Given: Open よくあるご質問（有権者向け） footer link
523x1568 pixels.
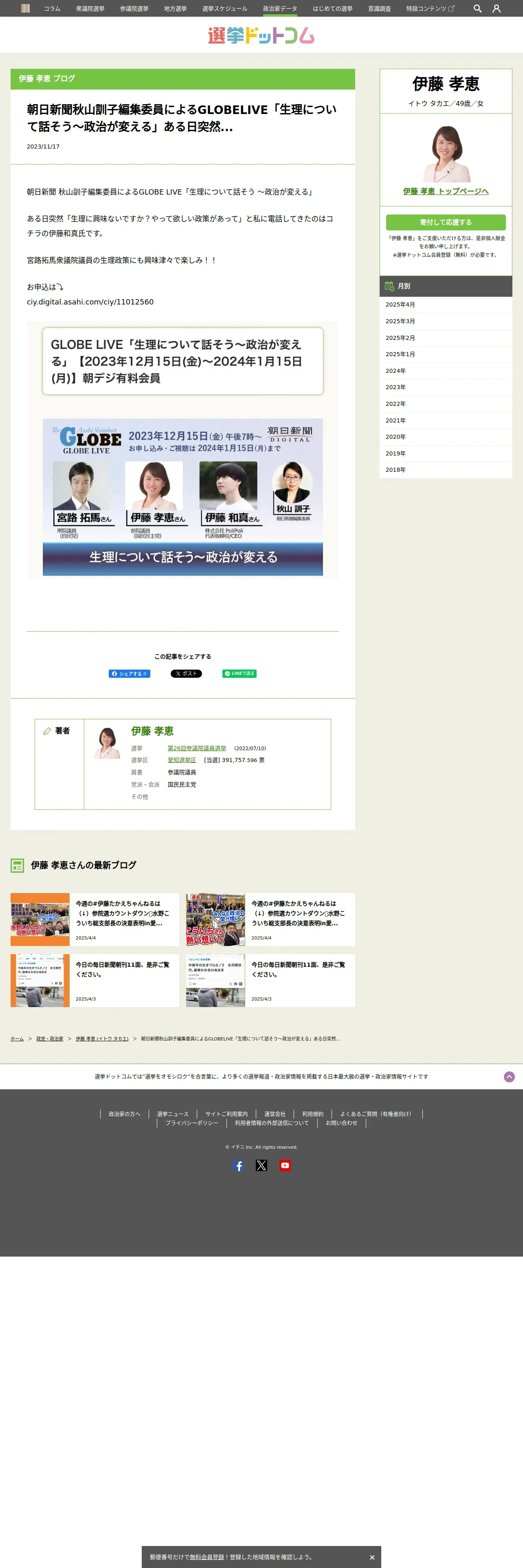Looking at the screenshot, I should coord(377,1114).
